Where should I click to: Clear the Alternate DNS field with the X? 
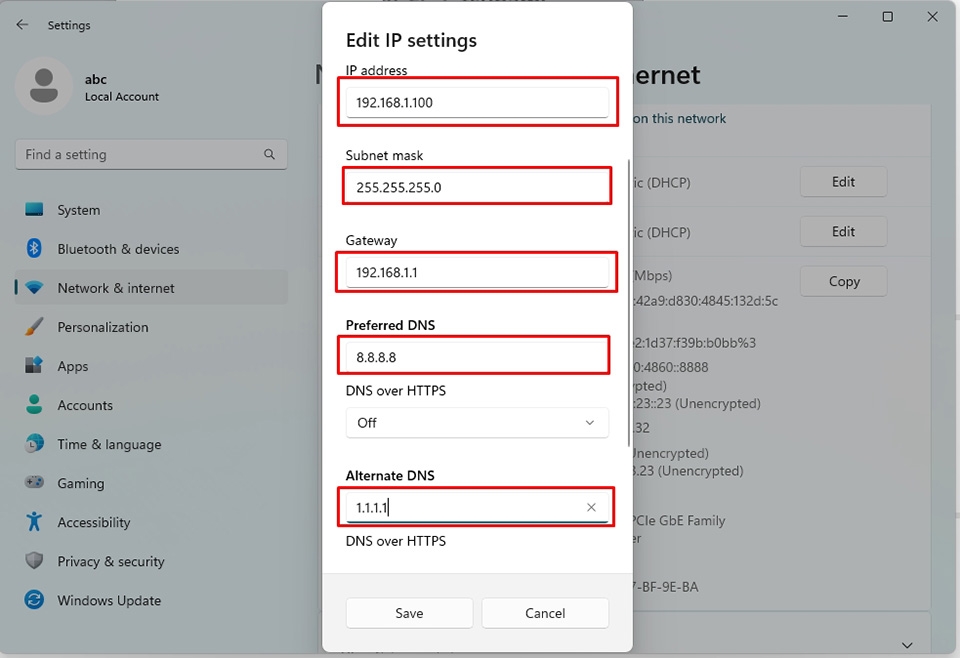[x=591, y=507]
